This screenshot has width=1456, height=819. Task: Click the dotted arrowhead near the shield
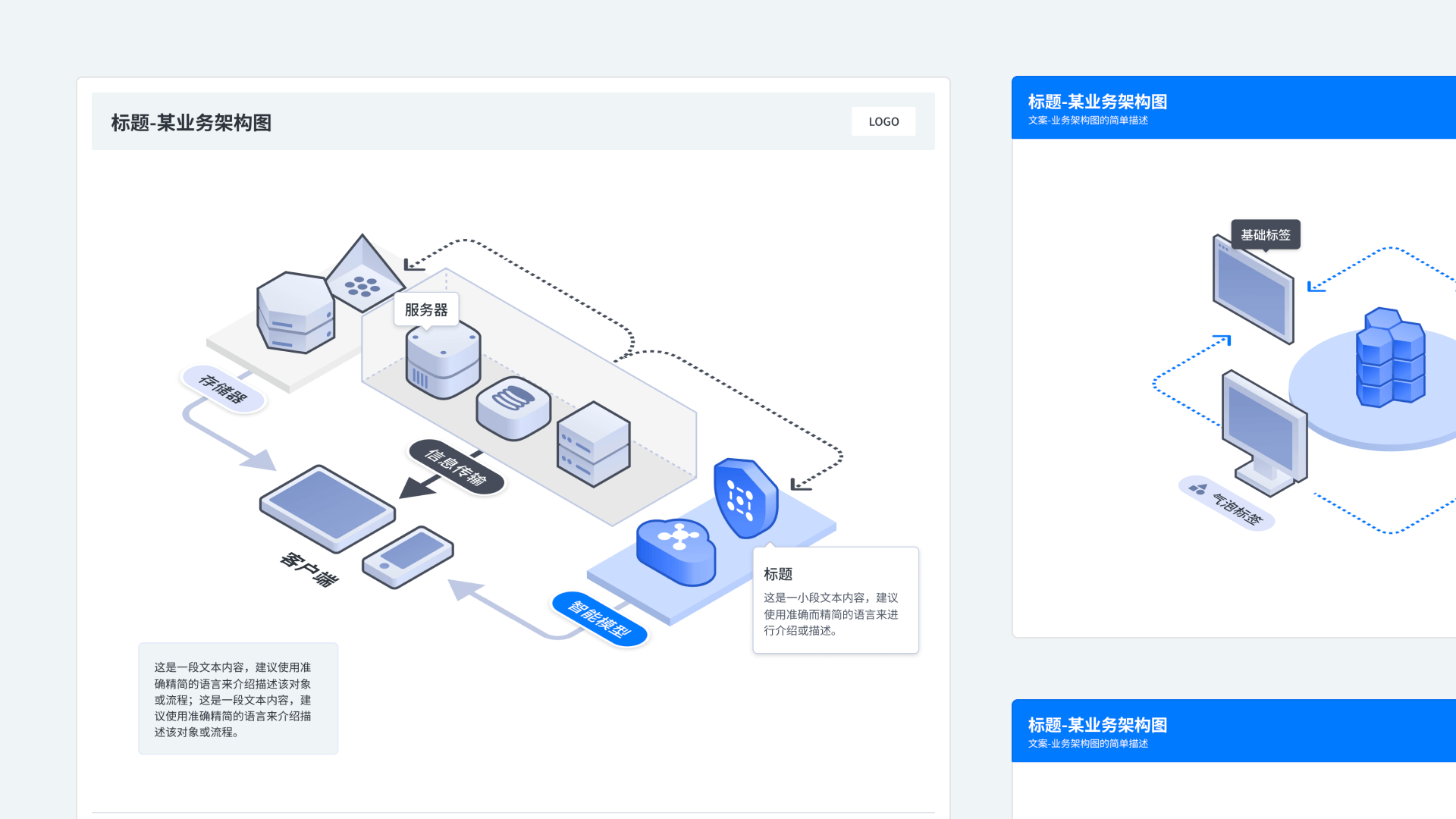[x=800, y=484]
